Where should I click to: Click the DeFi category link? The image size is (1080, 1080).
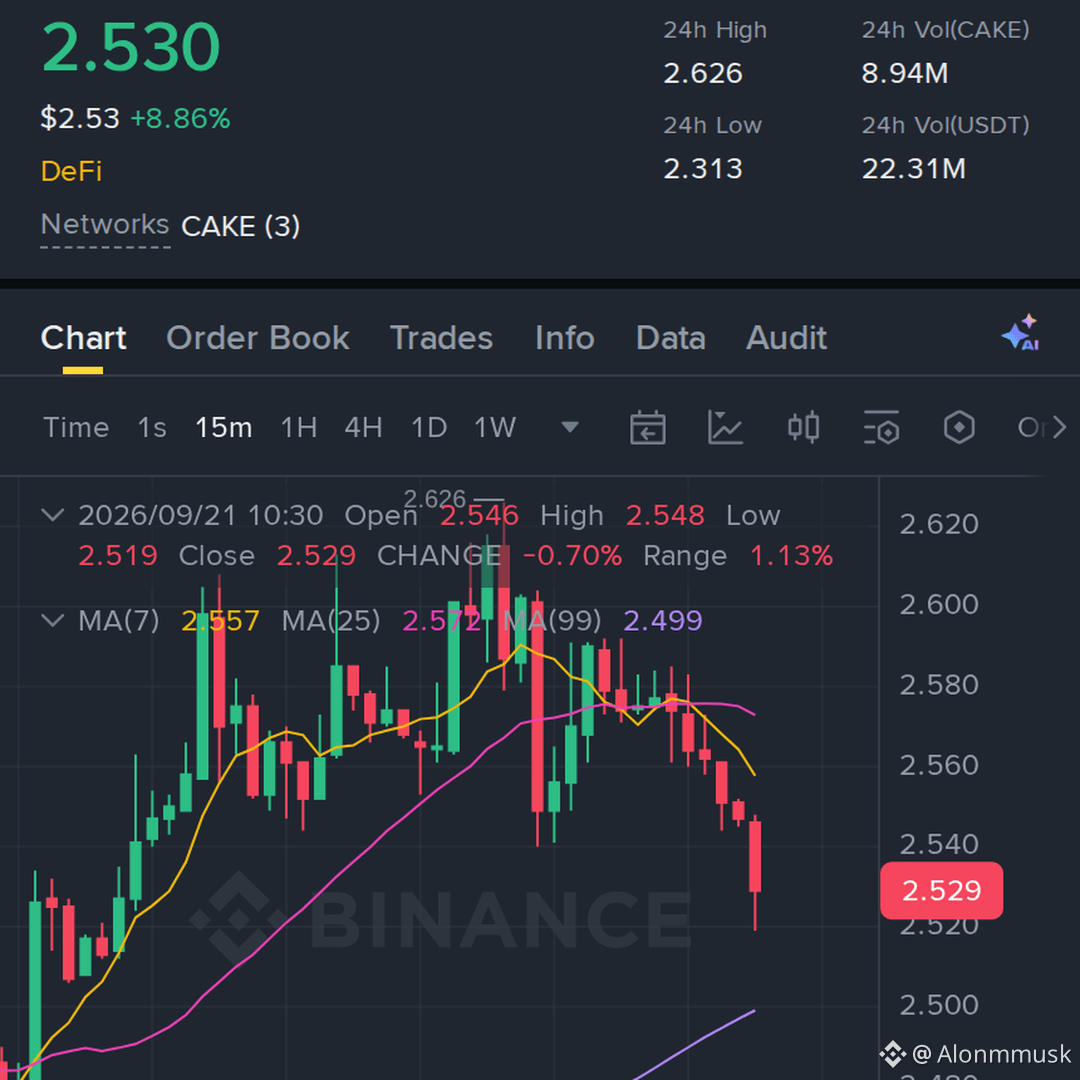point(71,171)
